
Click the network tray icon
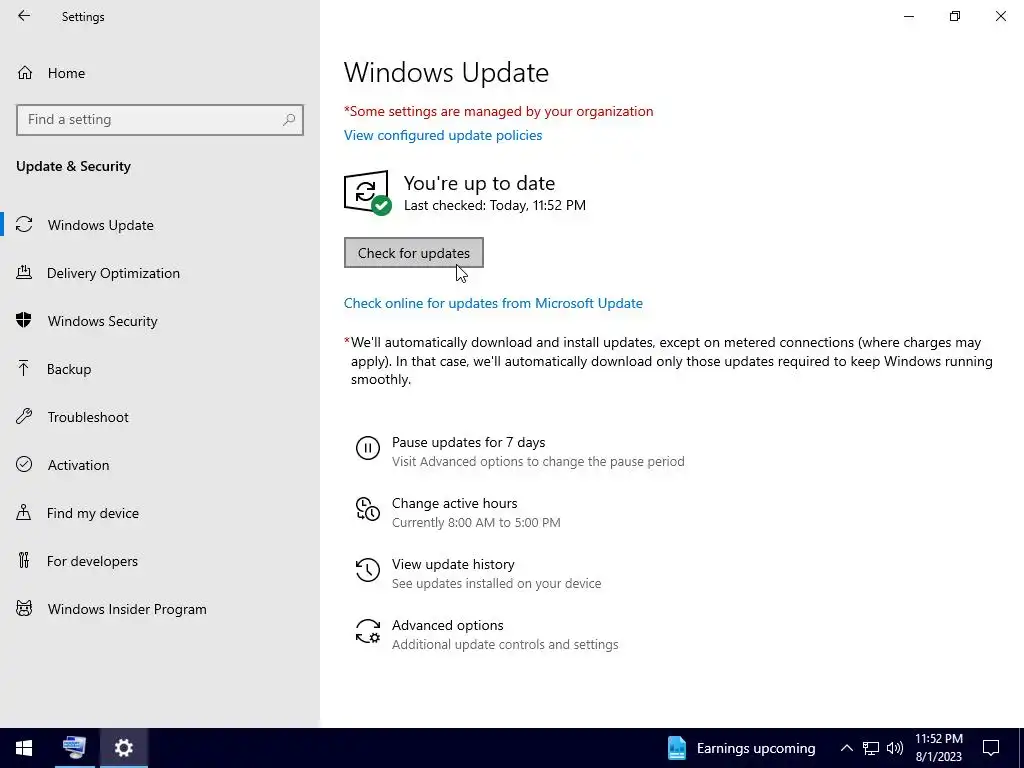coord(871,748)
